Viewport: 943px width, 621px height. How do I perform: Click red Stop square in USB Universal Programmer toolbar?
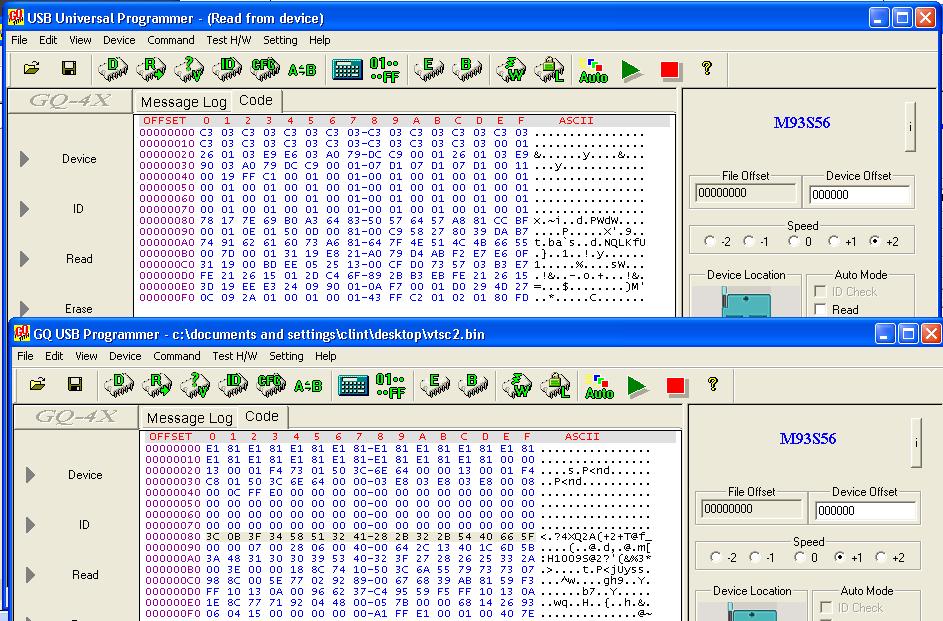(669, 70)
